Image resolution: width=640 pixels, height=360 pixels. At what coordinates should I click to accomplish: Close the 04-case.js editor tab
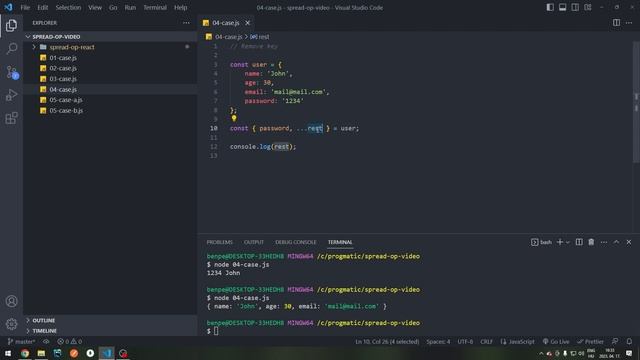point(247,23)
